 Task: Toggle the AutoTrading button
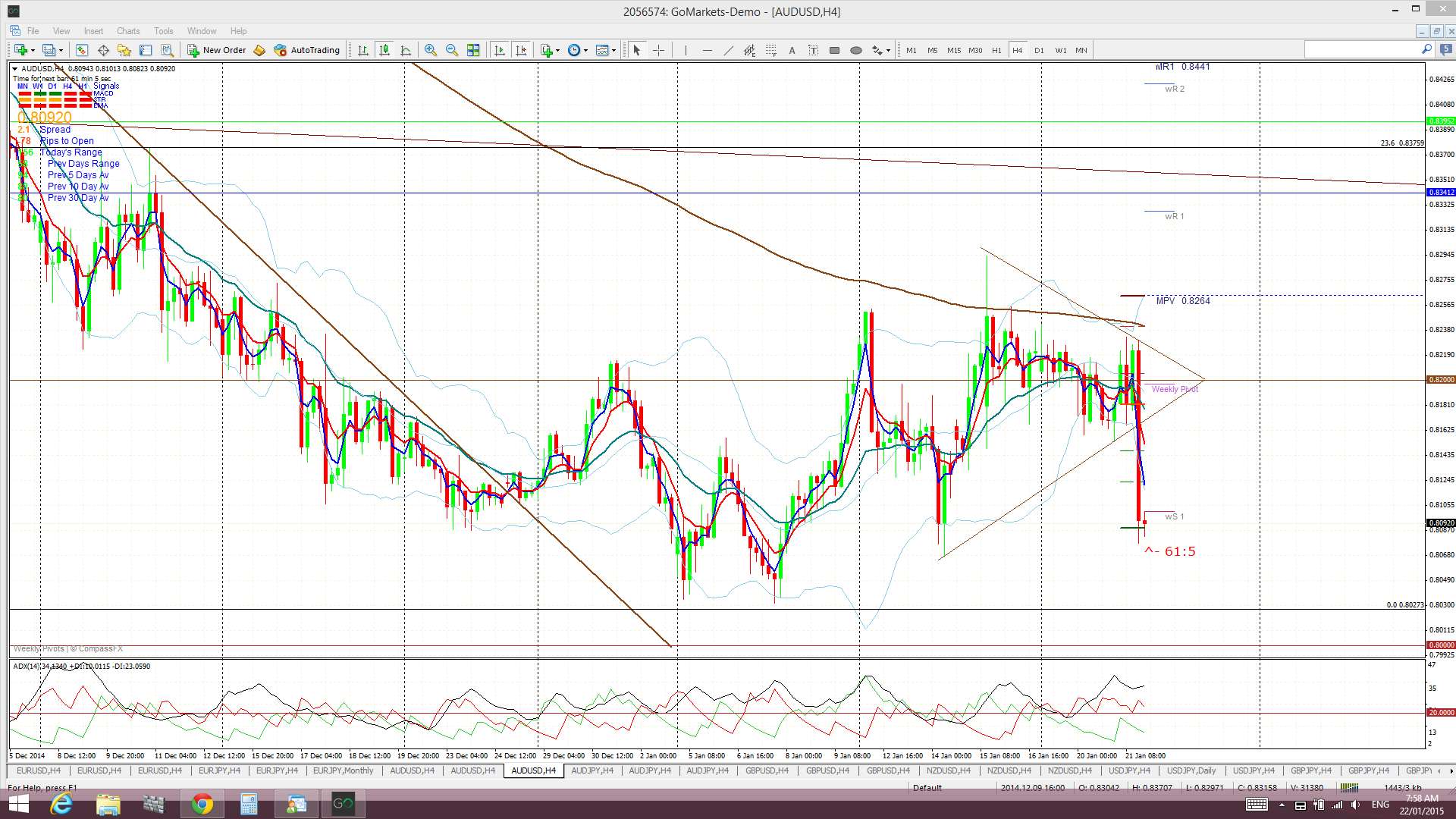[x=307, y=50]
